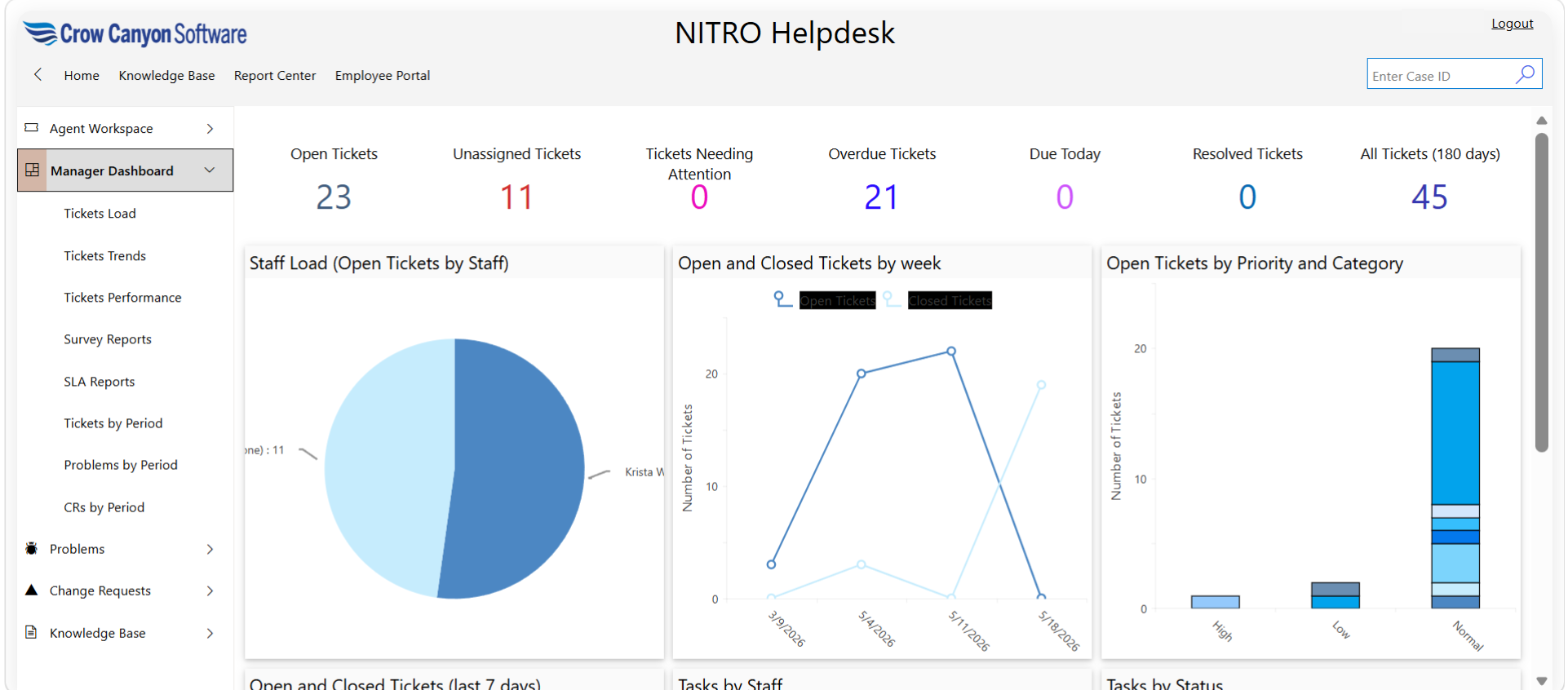Expand the sidebar Knowledge Base section
The width and height of the screenshot is (1568, 690).
click(x=210, y=633)
